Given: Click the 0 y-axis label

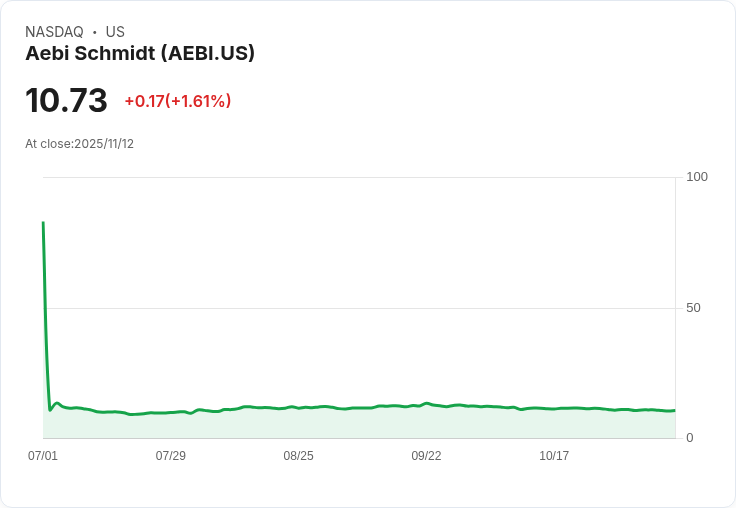Looking at the screenshot, I should click(x=690, y=438).
